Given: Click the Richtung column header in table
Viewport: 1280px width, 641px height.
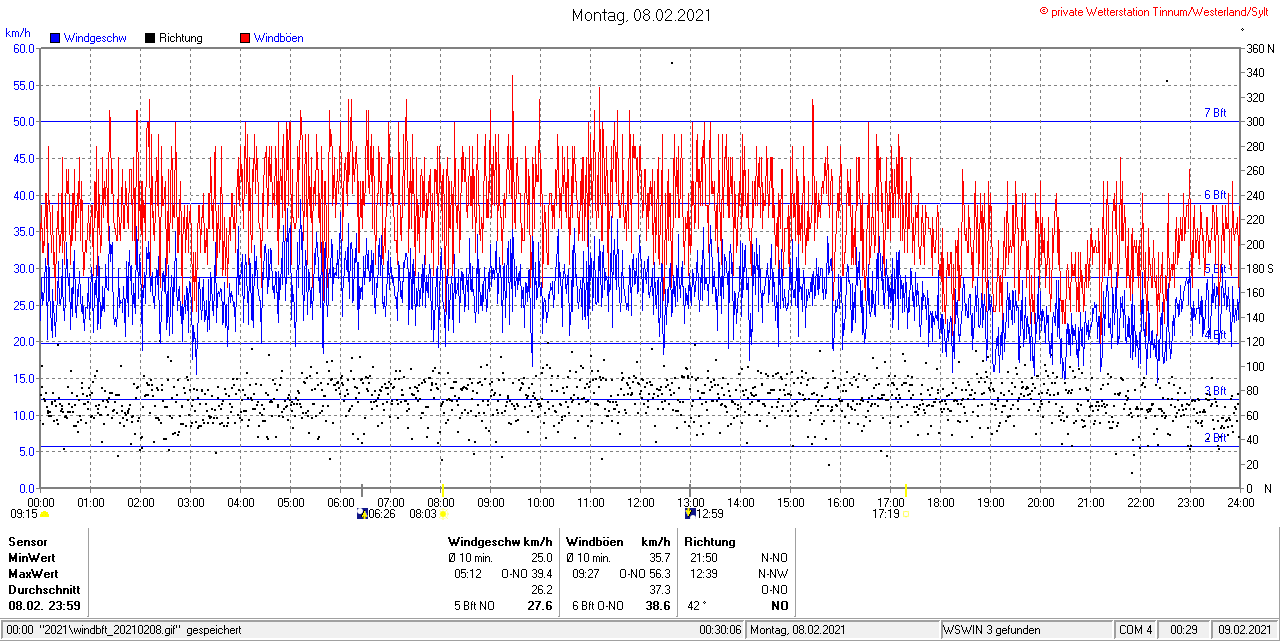Looking at the screenshot, I should (x=710, y=542).
